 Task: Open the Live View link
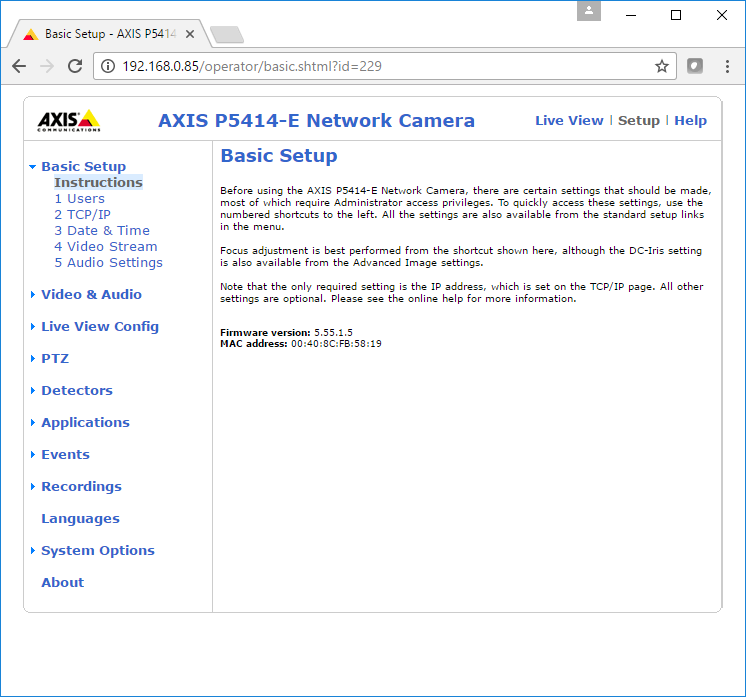(569, 120)
